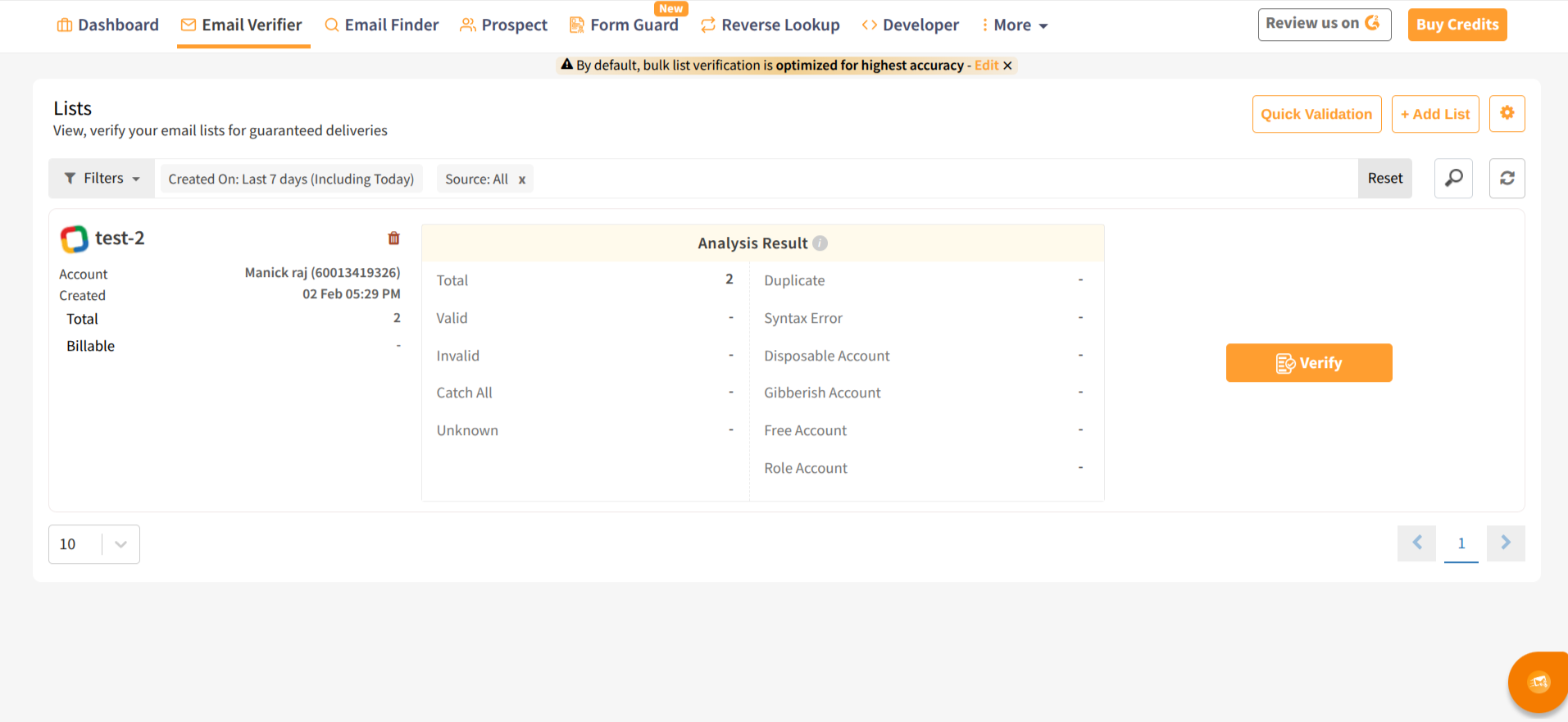The width and height of the screenshot is (1568, 722).
Task: Delete the test-2 list
Action: (393, 238)
